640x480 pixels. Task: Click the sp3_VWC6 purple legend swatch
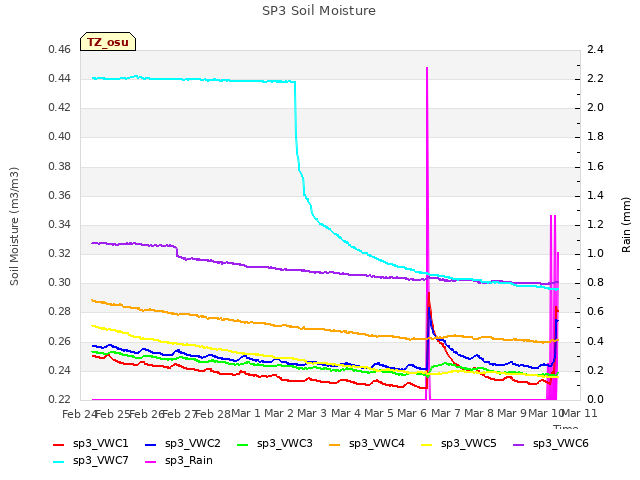click(x=518, y=444)
